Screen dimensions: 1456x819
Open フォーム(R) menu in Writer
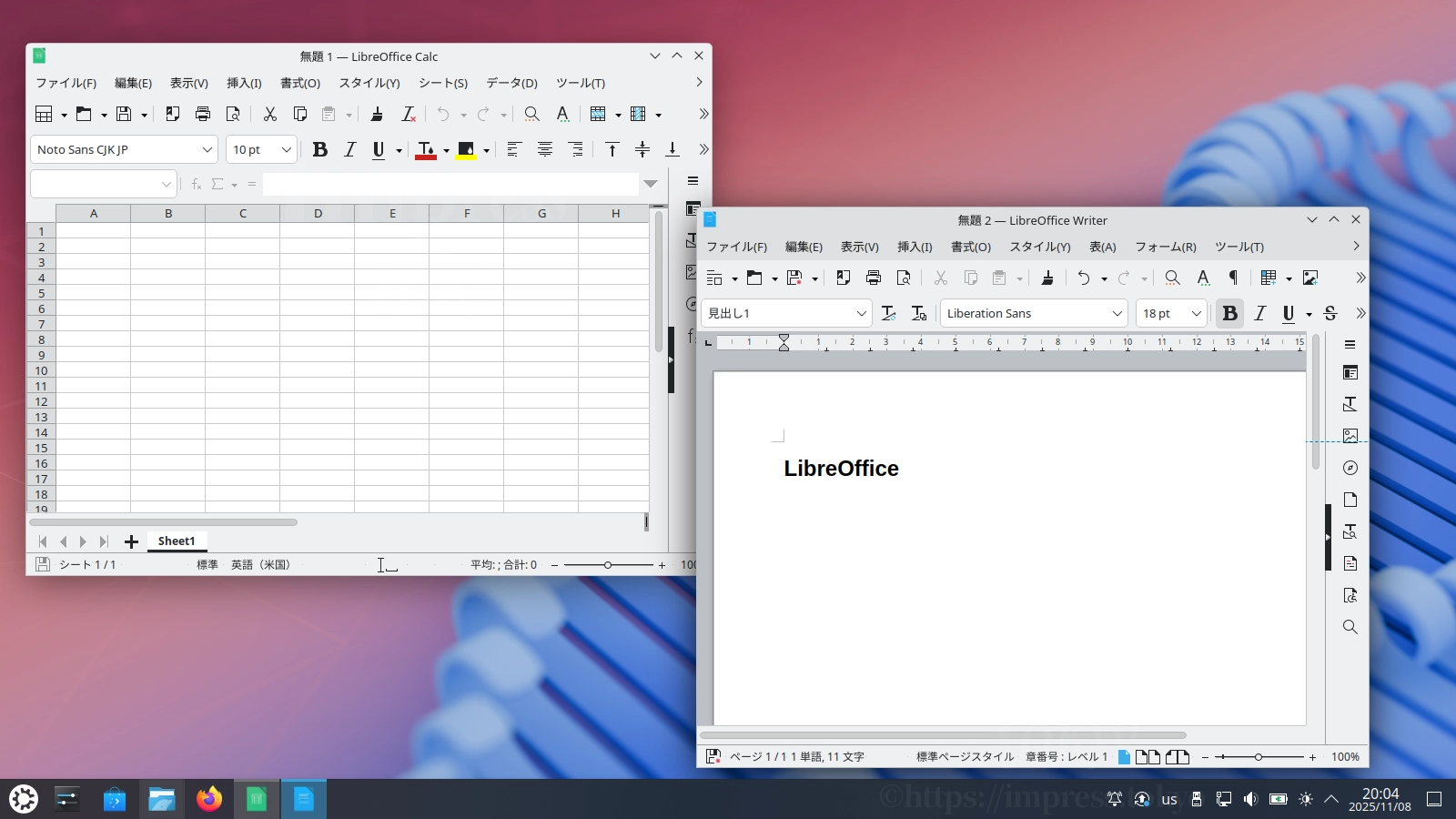tap(1166, 247)
